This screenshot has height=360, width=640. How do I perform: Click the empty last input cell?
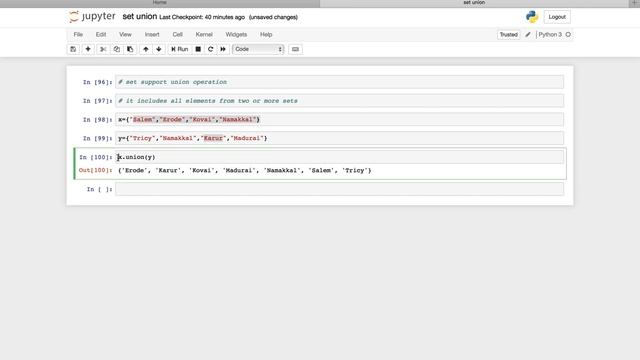pyautogui.click(x=339, y=189)
